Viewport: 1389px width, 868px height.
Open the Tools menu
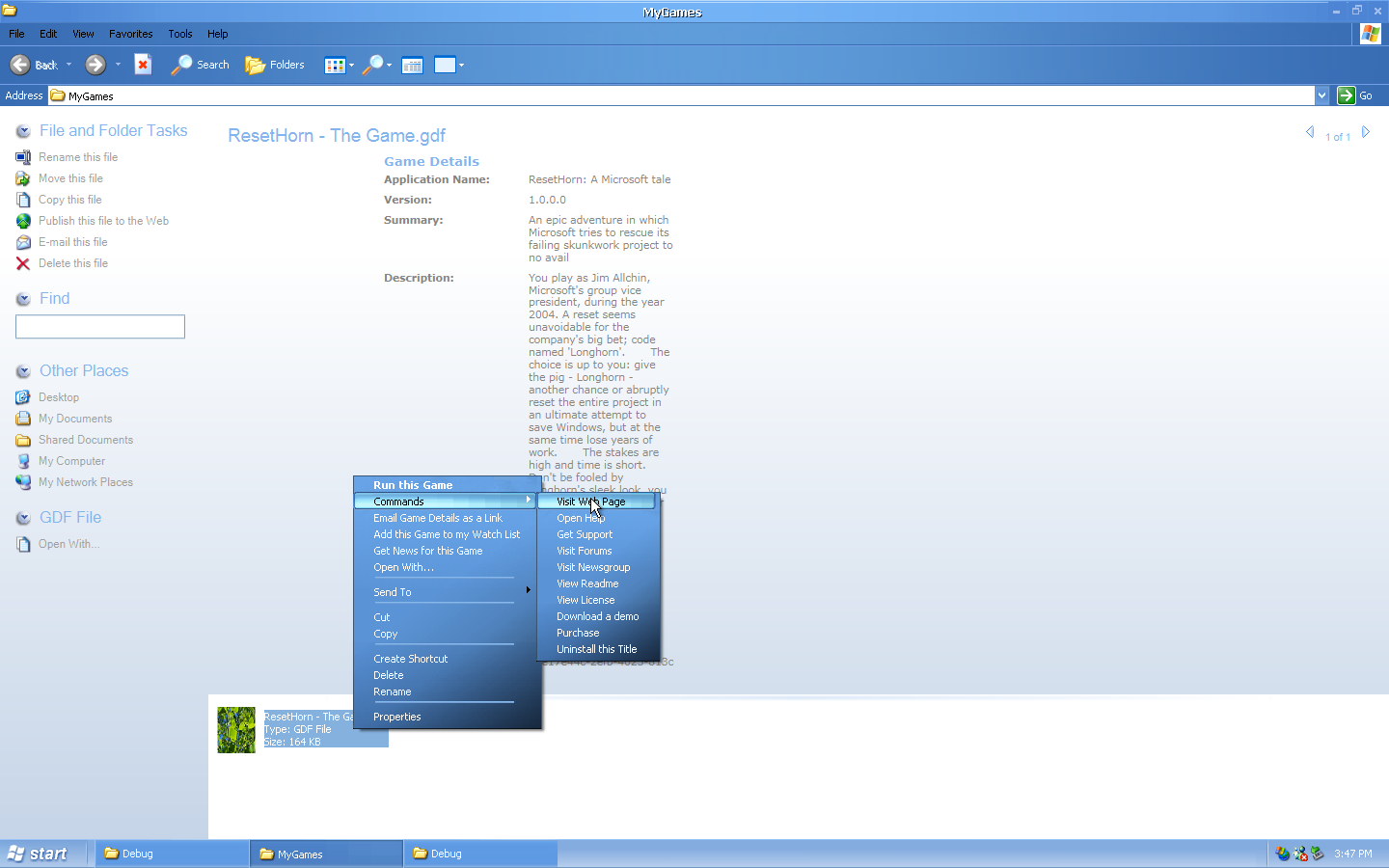[180, 34]
